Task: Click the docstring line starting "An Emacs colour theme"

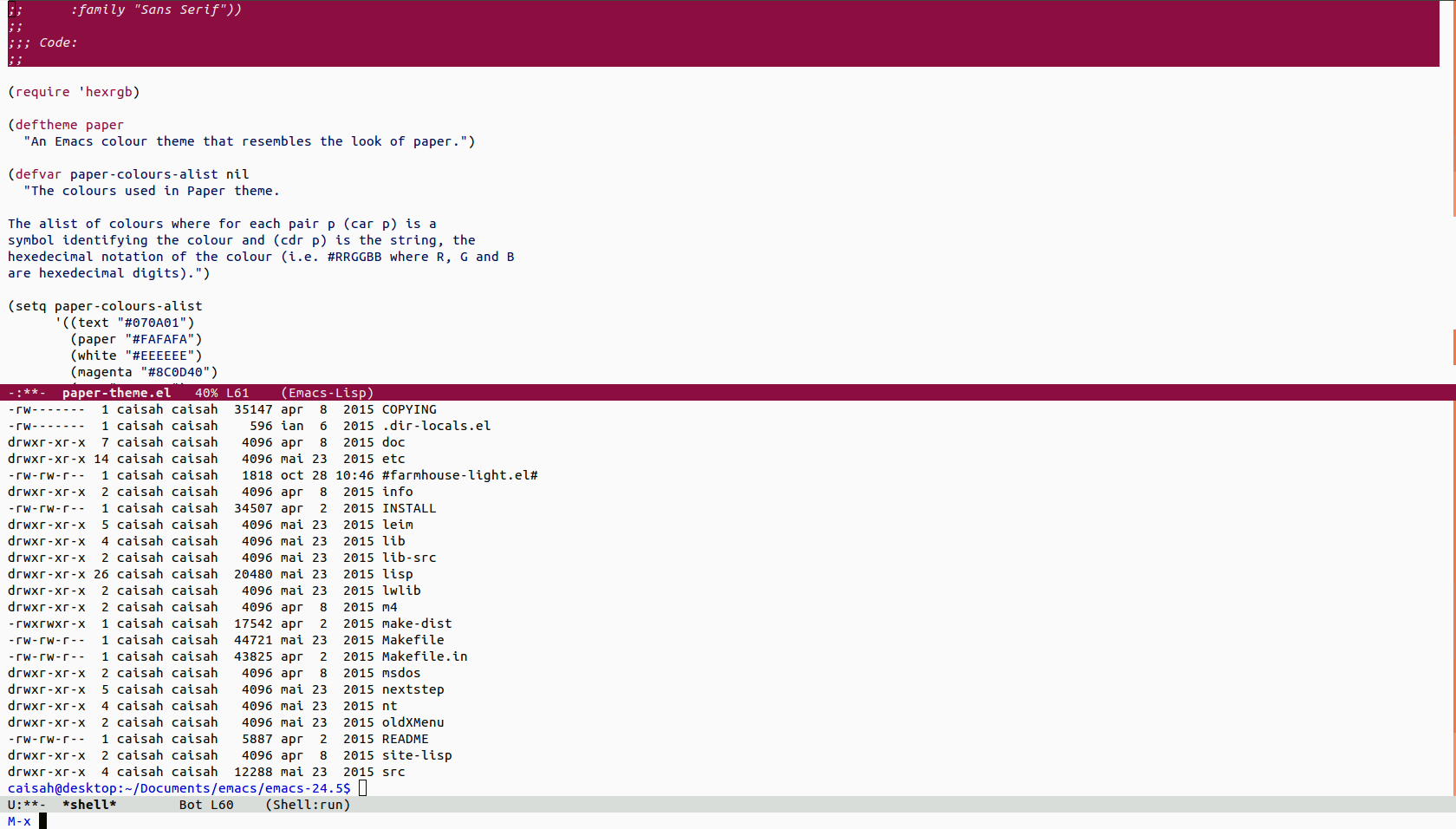Action: coord(250,141)
